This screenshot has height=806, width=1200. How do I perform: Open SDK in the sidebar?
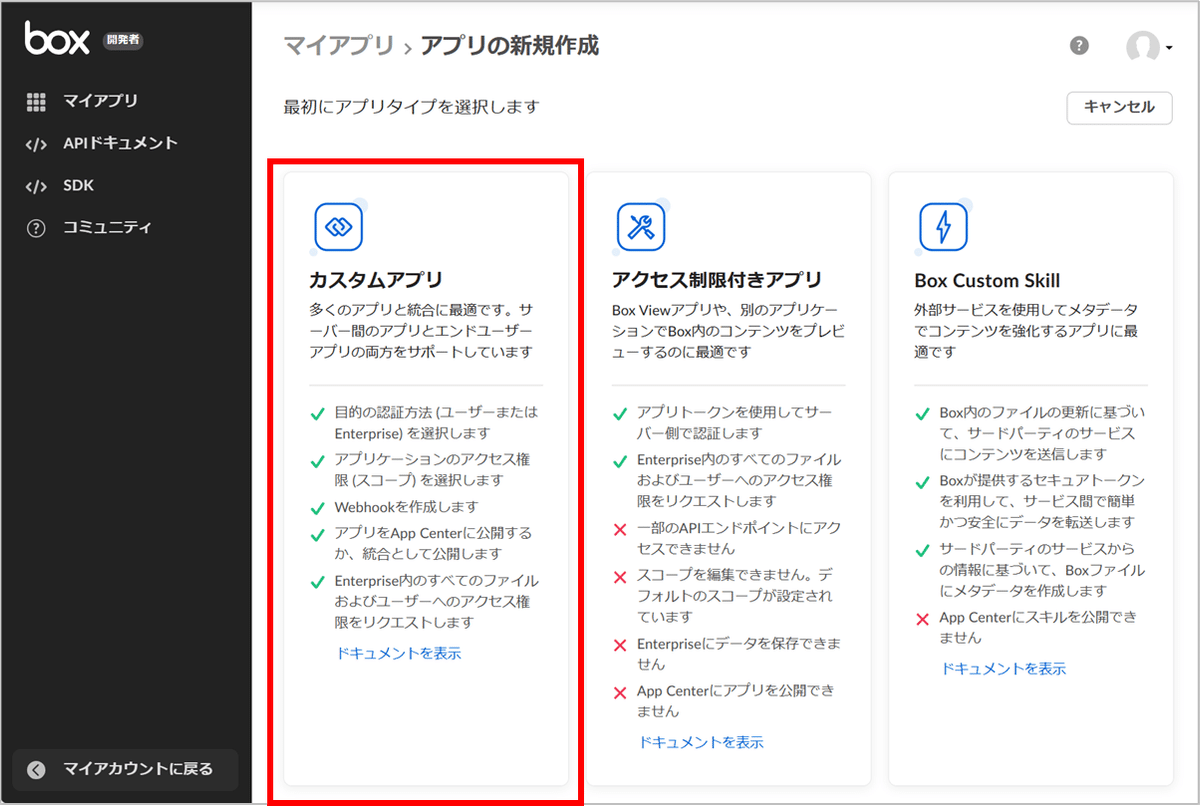tap(78, 185)
